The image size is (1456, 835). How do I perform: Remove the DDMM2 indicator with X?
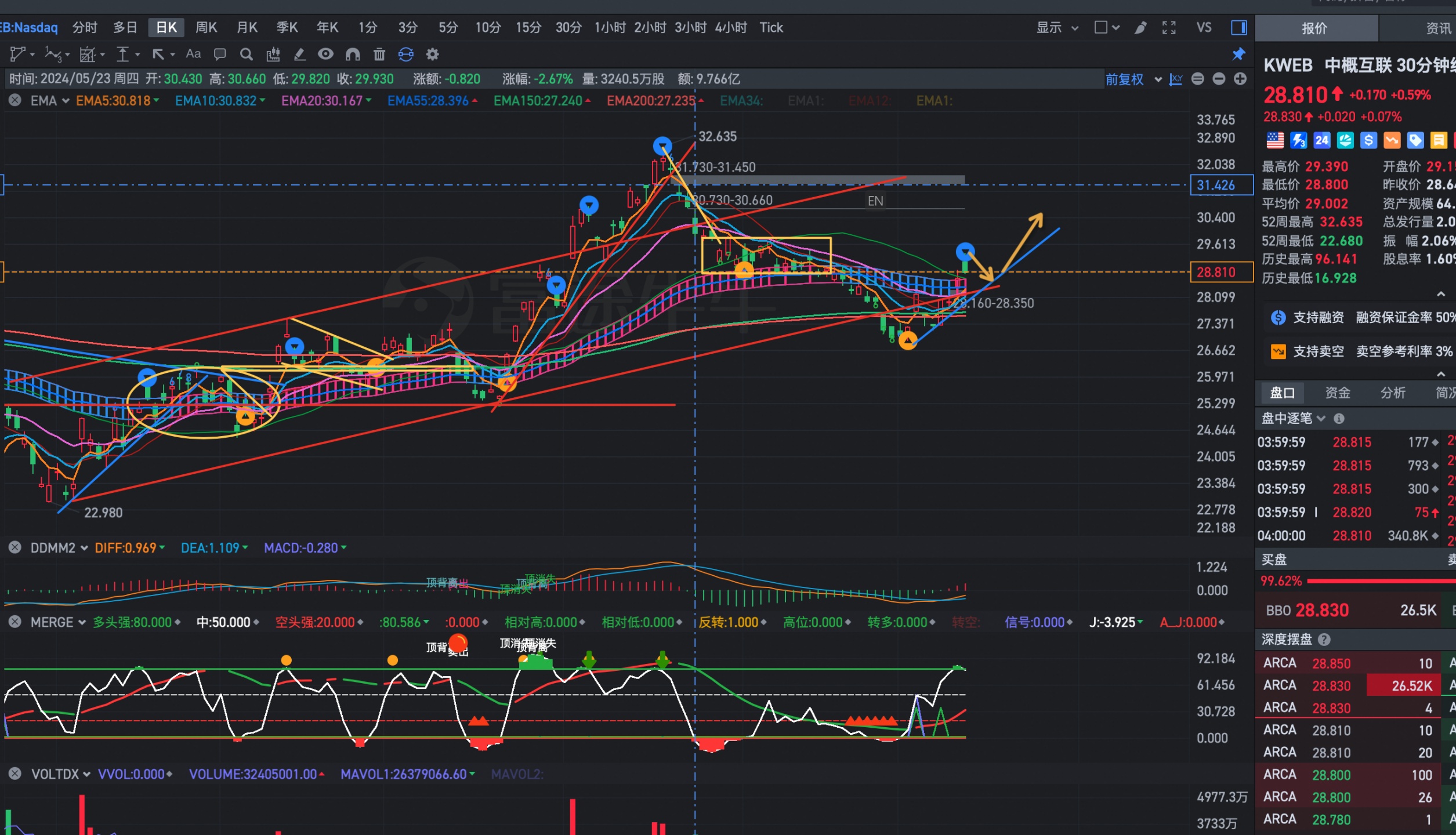point(15,547)
